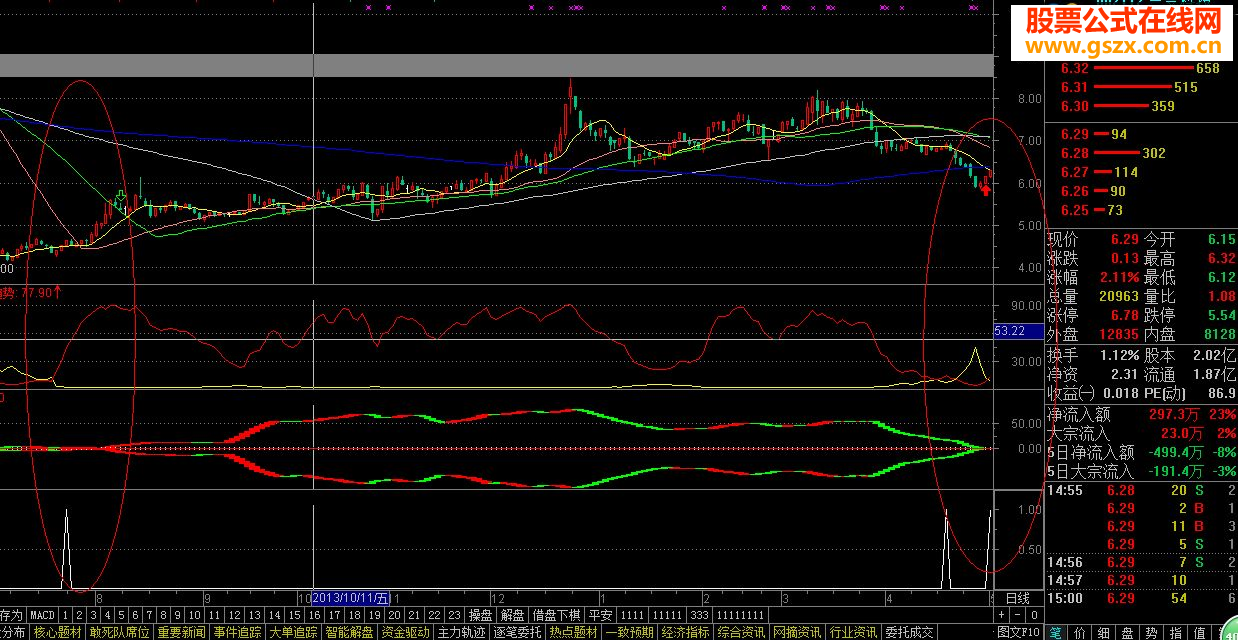Open the 经济指标 info tab

(685, 632)
